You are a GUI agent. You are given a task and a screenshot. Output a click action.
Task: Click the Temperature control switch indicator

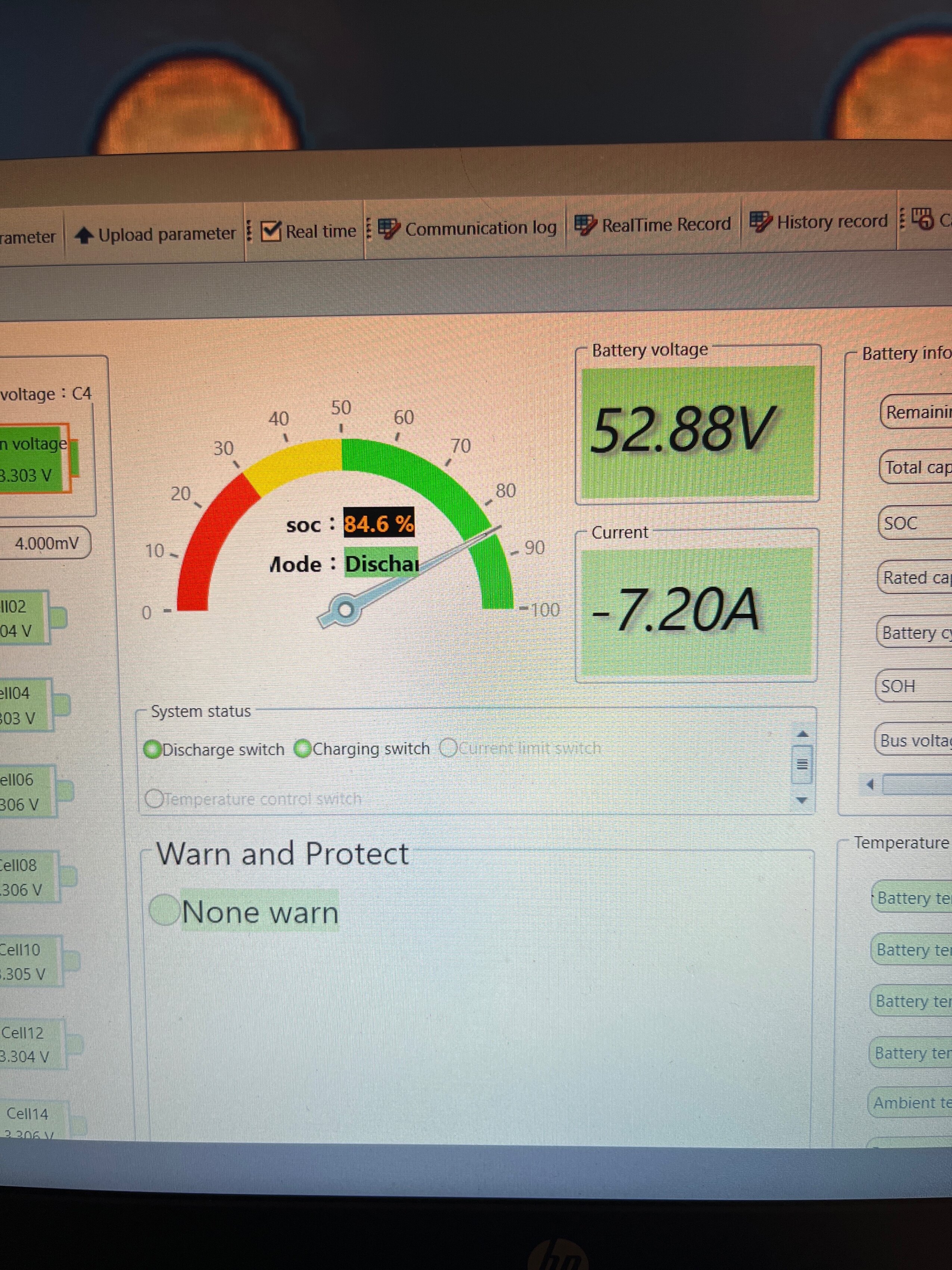pos(154,799)
